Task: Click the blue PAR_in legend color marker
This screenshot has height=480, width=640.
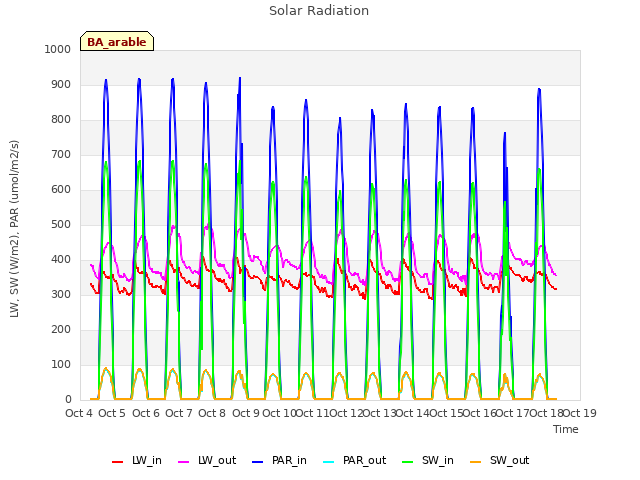Action: (258, 462)
